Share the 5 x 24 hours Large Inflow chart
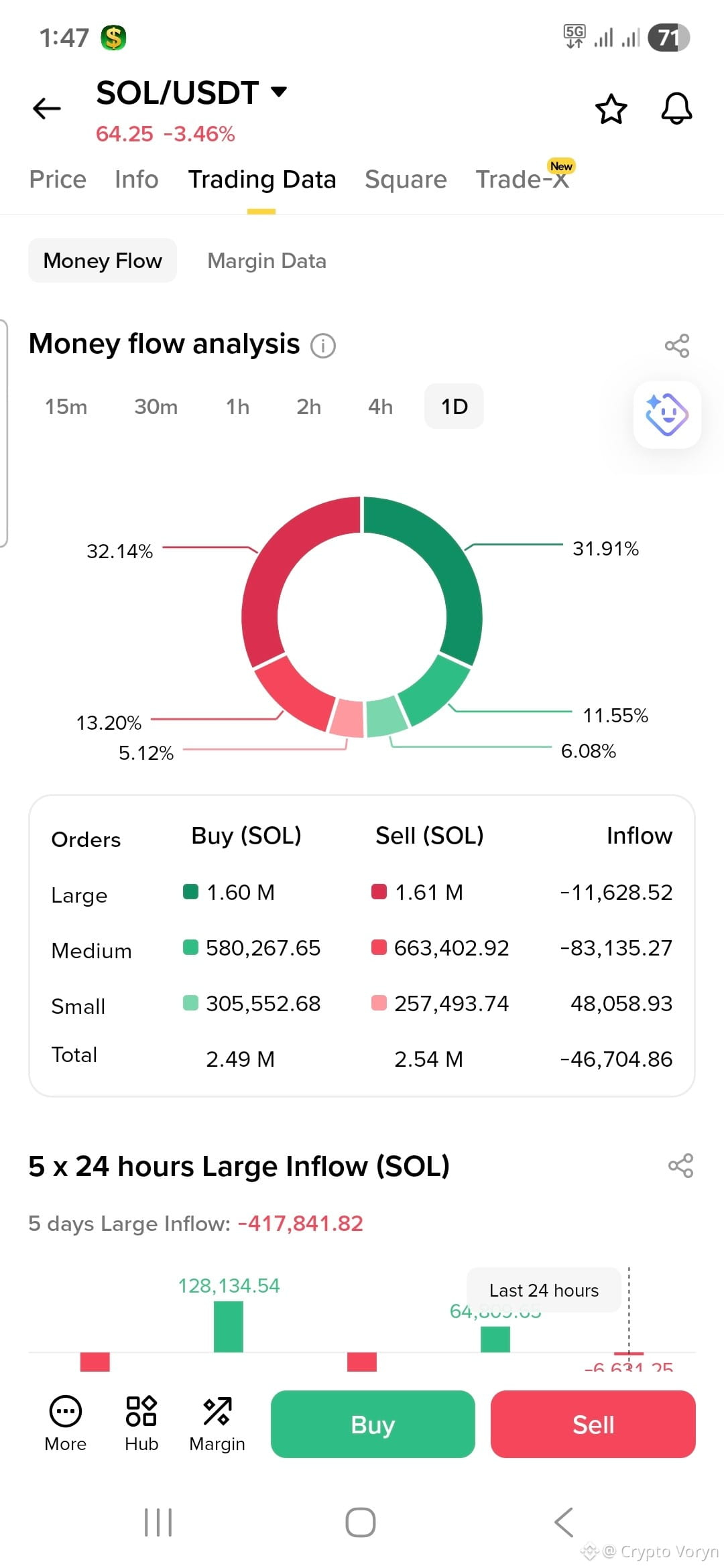 (x=680, y=1166)
